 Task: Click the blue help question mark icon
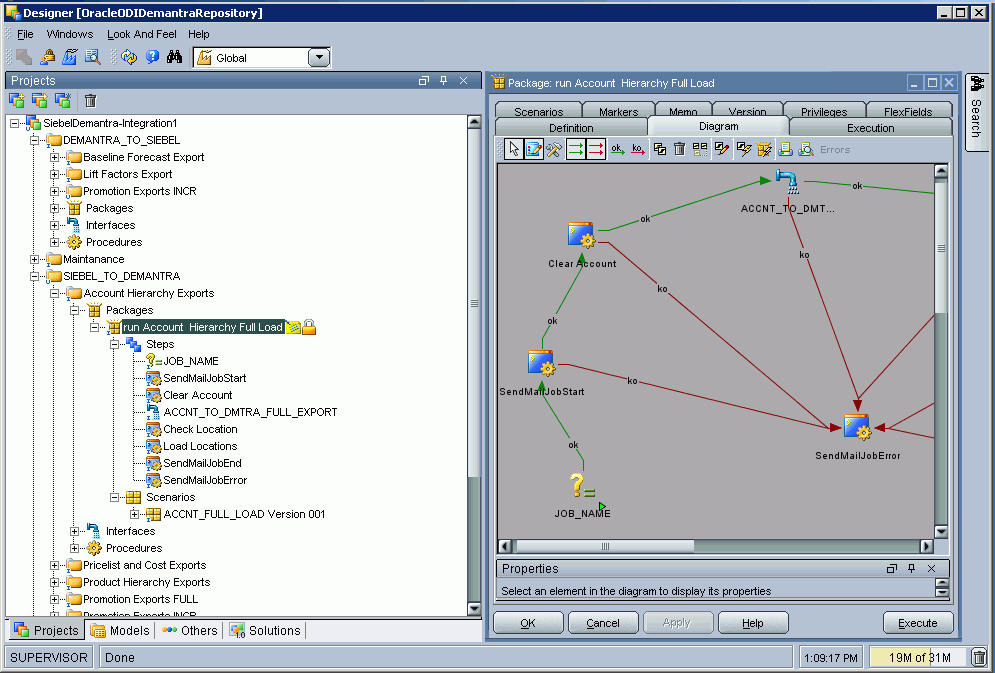(x=152, y=58)
